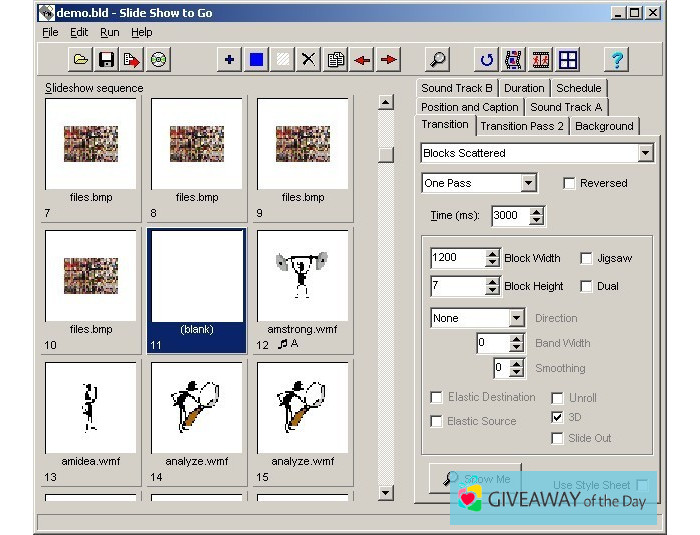Click the blue plus add slide icon
The height and width of the screenshot is (535, 700).
pyautogui.click(x=229, y=60)
